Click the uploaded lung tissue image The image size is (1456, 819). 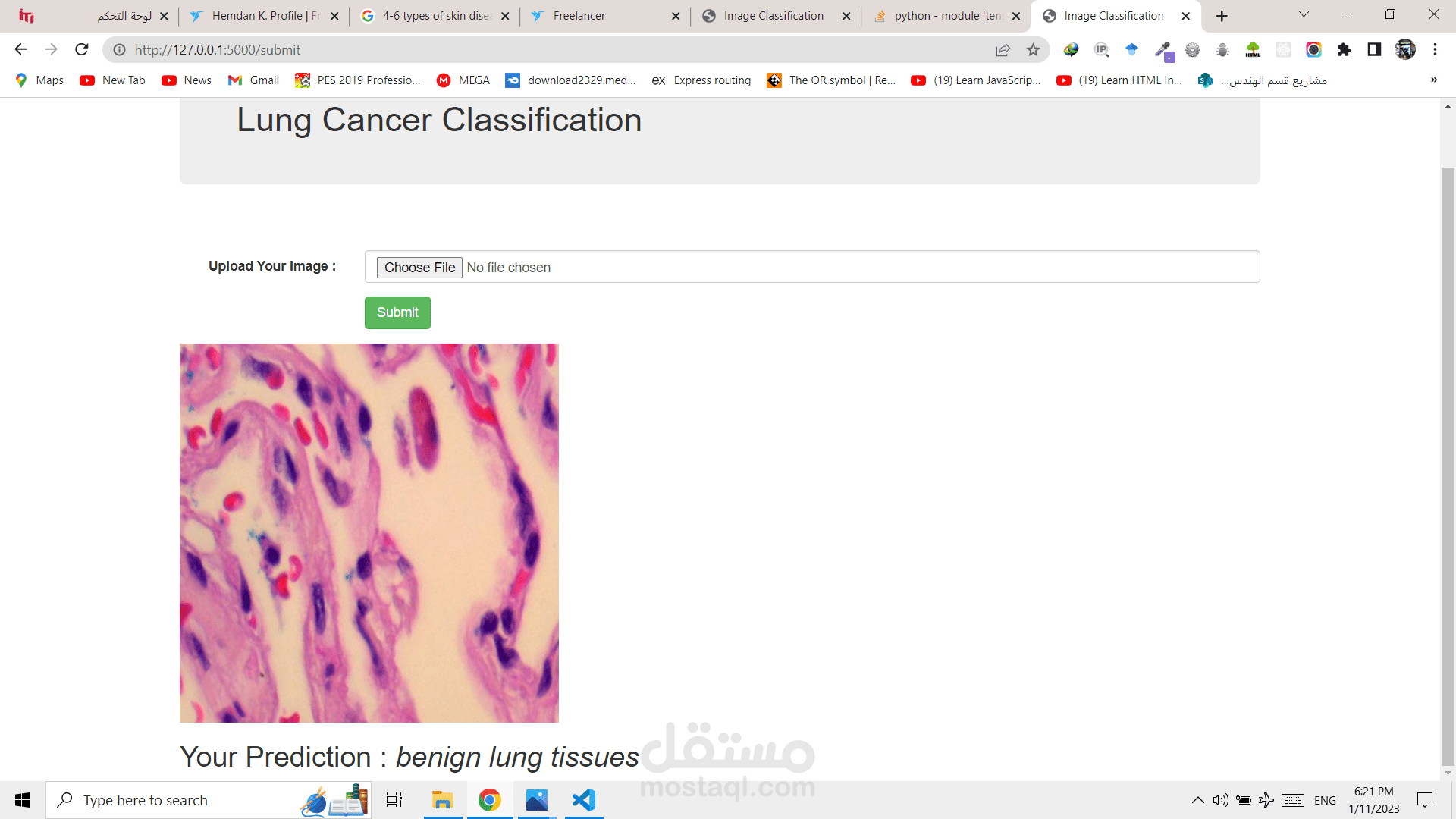pyautogui.click(x=369, y=532)
